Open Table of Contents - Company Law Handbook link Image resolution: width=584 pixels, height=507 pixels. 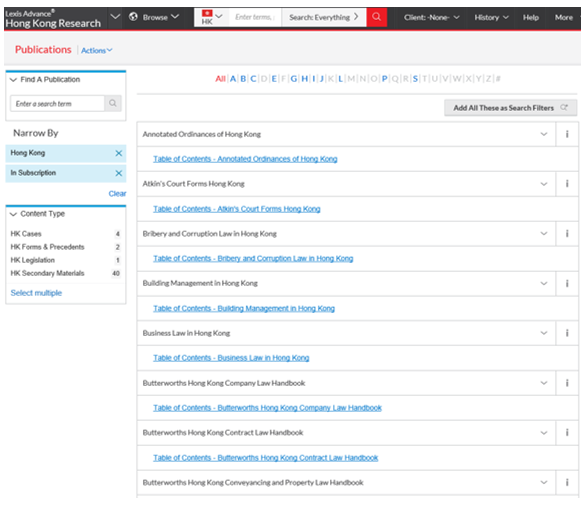point(267,408)
